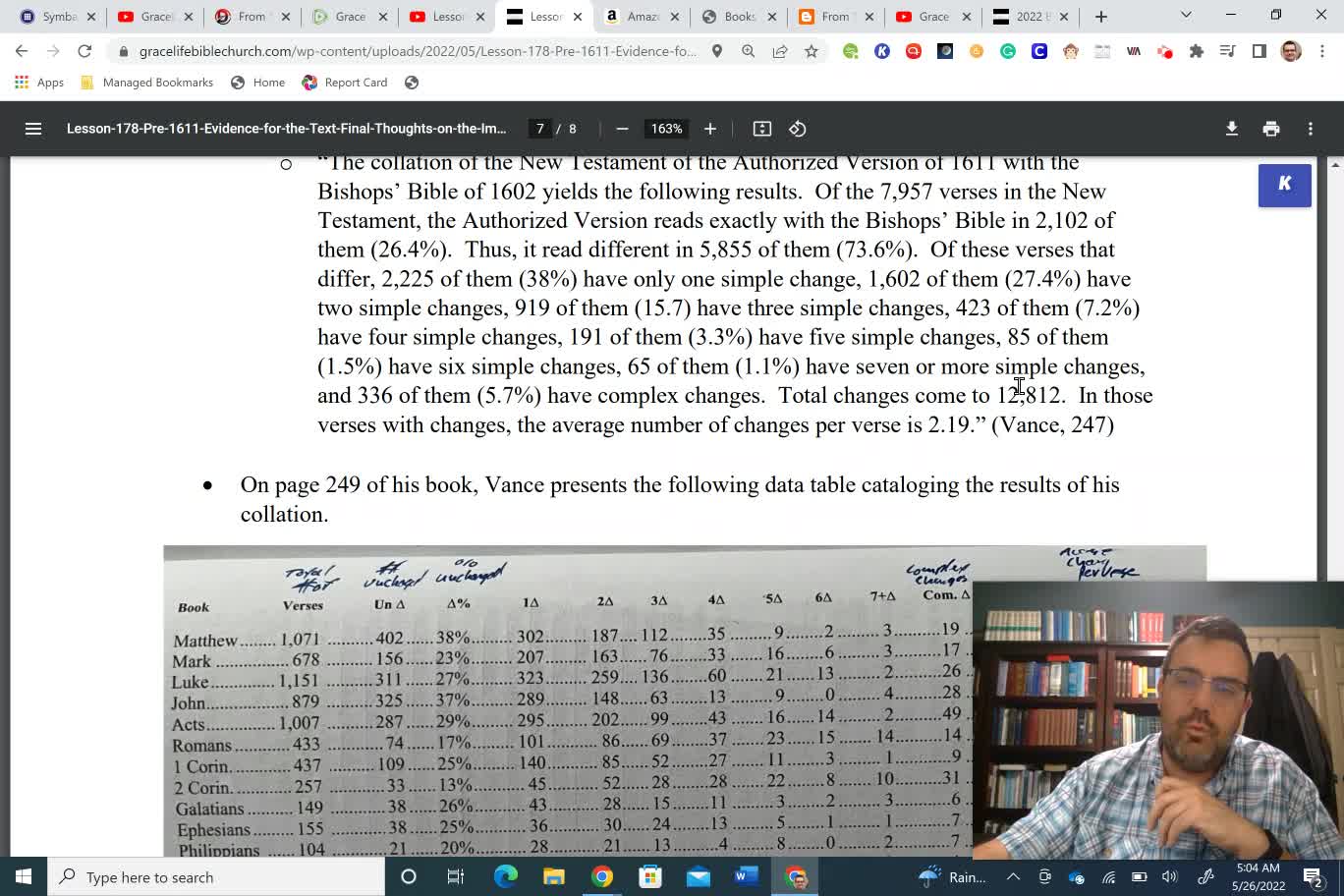
Task: Open the media control playlist icon
Action: coord(1228,51)
